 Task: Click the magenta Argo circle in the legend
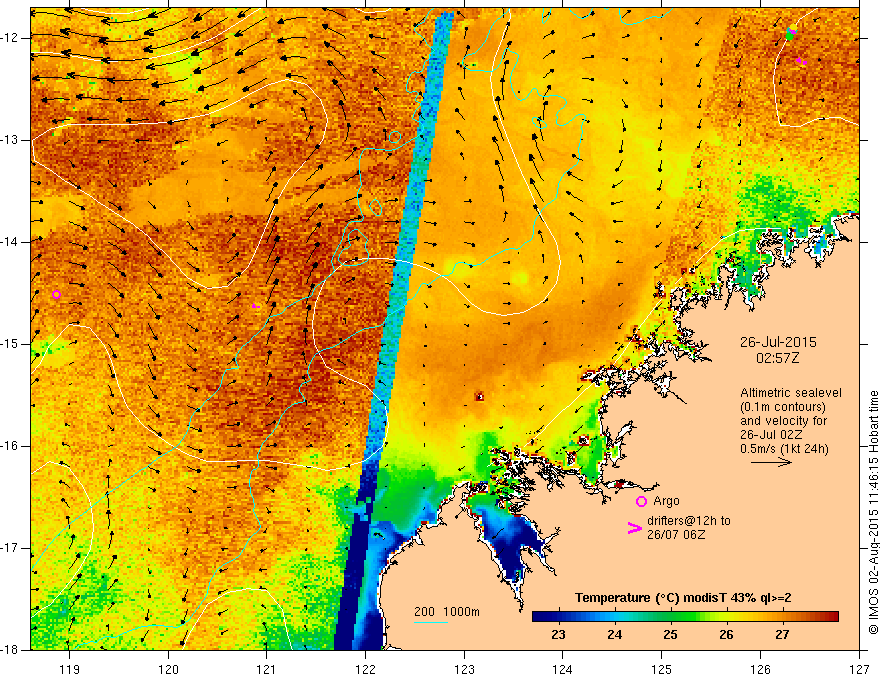[x=641, y=501]
